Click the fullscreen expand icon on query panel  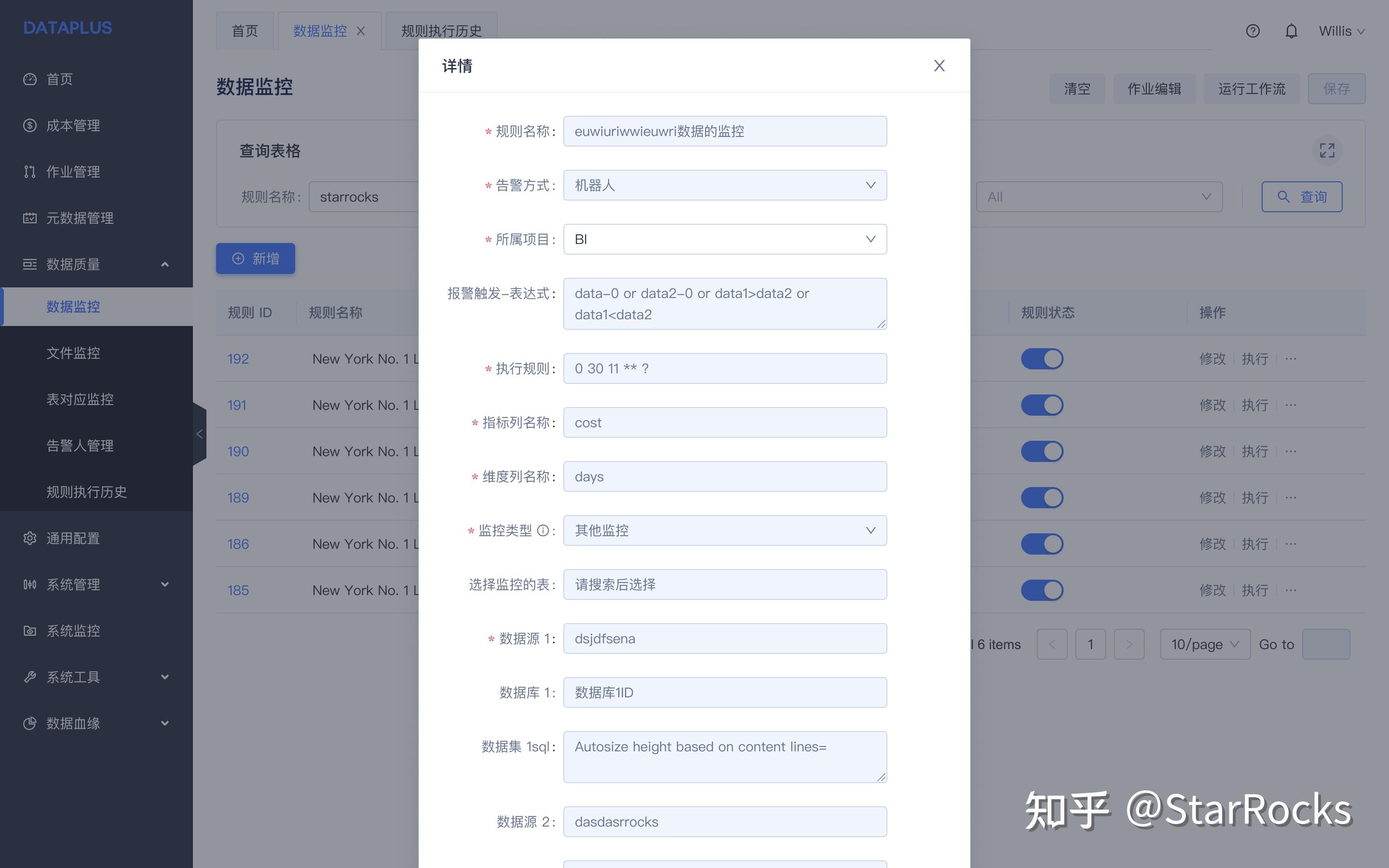[x=1328, y=150]
